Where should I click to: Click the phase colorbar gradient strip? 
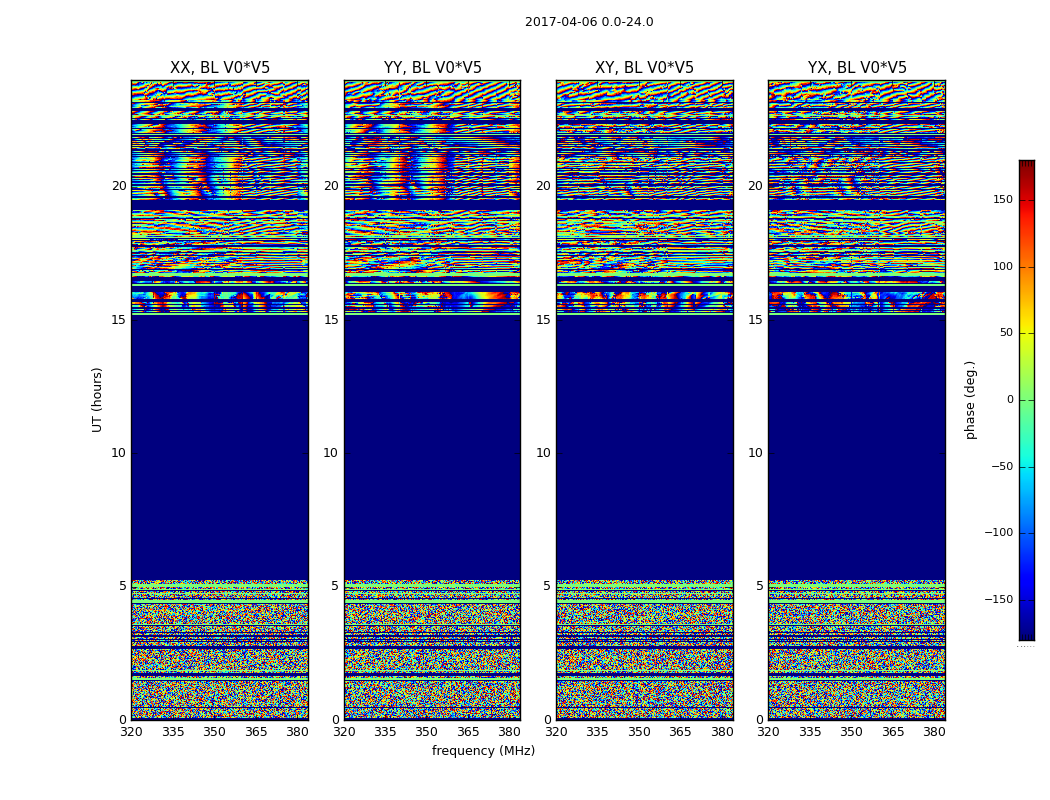pos(1027,400)
